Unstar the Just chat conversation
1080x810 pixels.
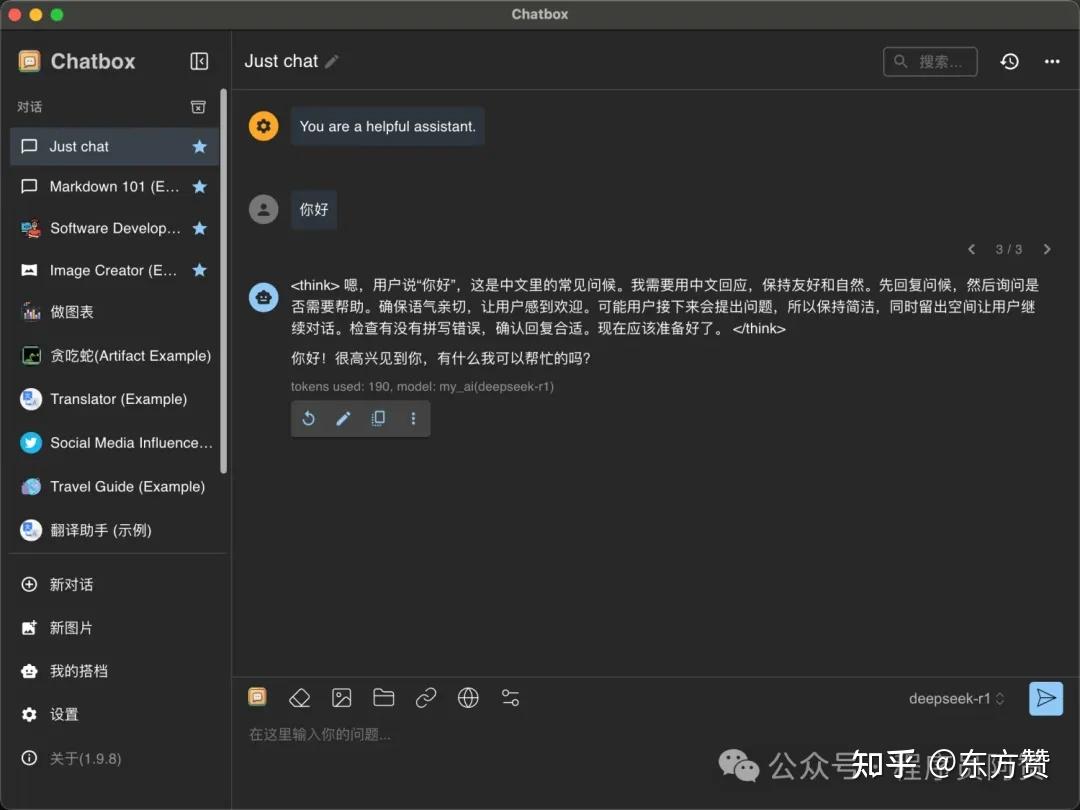pyautogui.click(x=200, y=146)
